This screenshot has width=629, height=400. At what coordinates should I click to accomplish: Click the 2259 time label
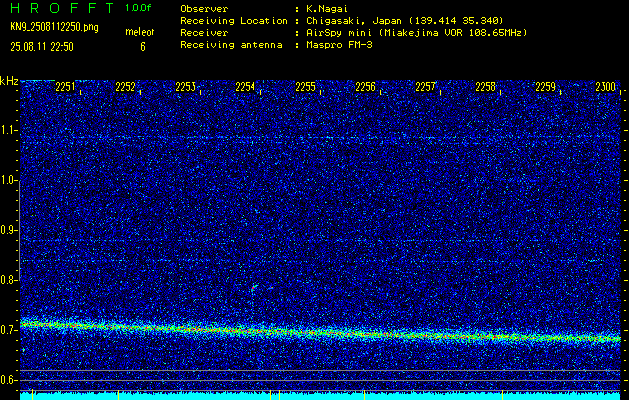tap(546, 86)
